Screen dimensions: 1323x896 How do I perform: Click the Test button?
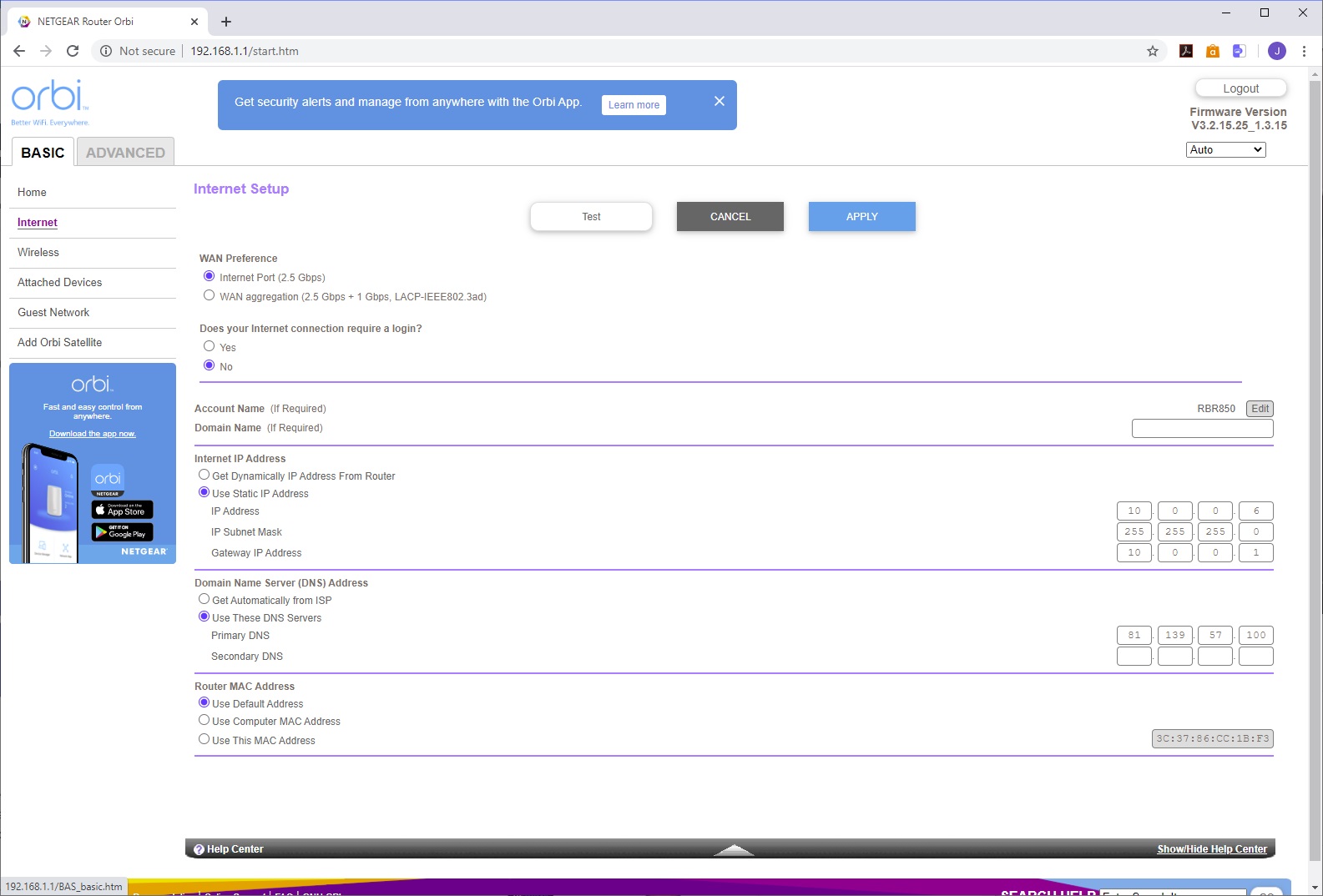pos(591,217)
